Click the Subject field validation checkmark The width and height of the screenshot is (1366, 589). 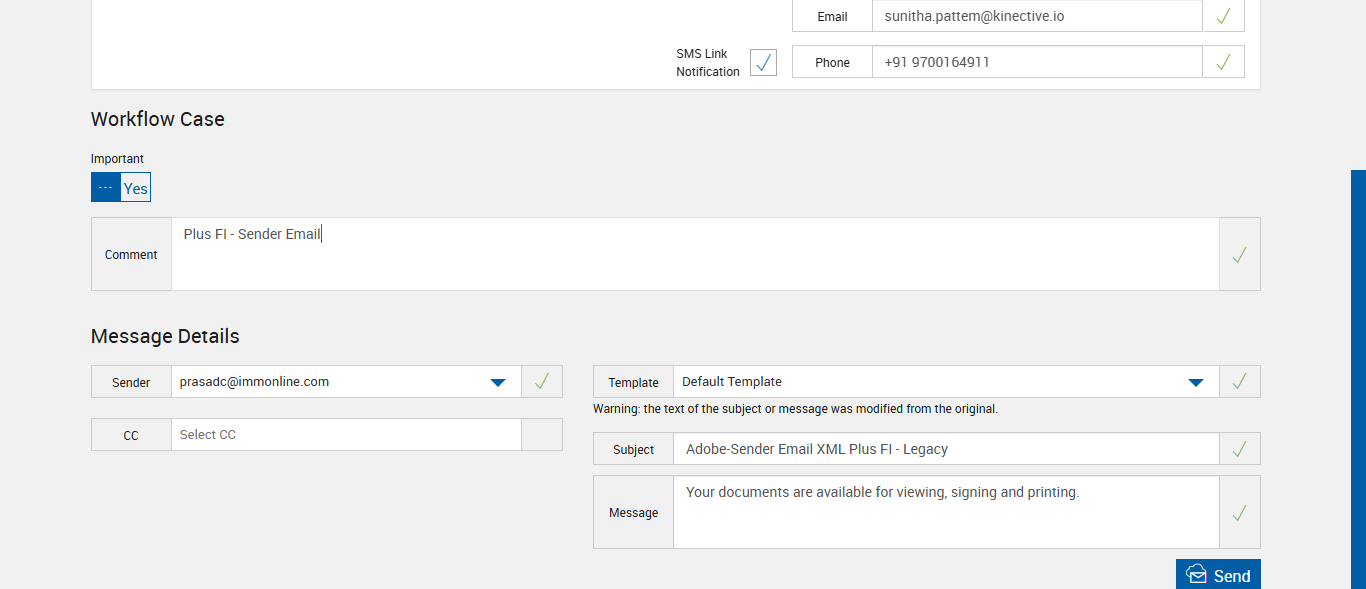click(1239, 449)
